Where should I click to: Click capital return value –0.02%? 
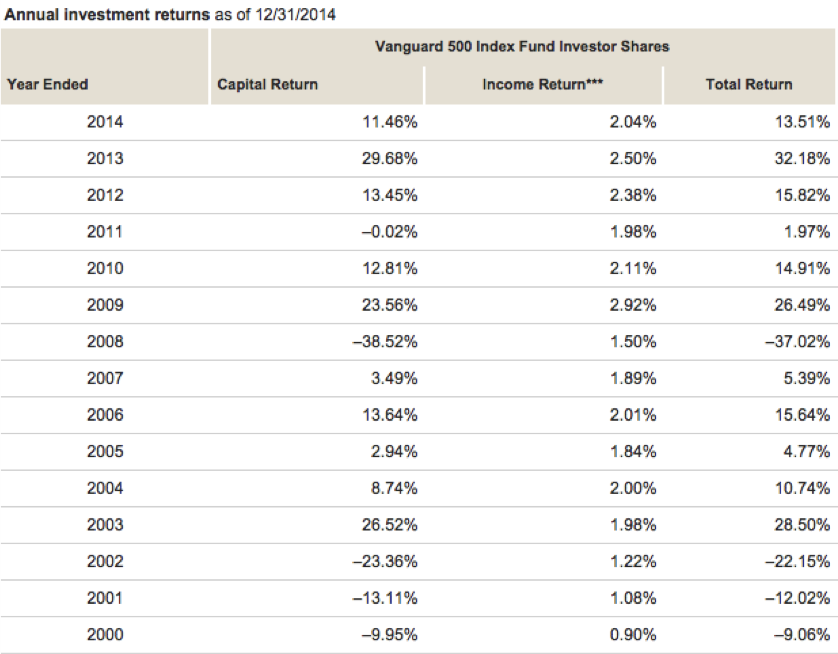(390, 232)
